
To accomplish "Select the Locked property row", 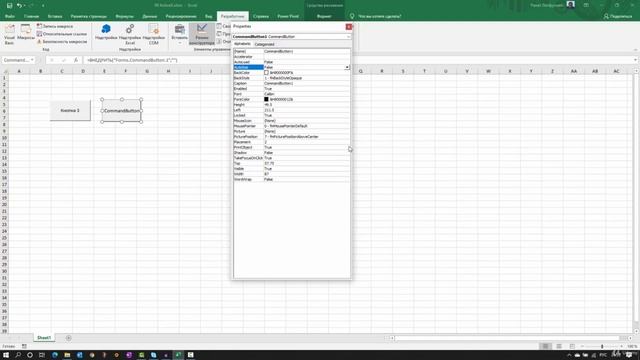I will pyautogui.click(x=291, y=115).
